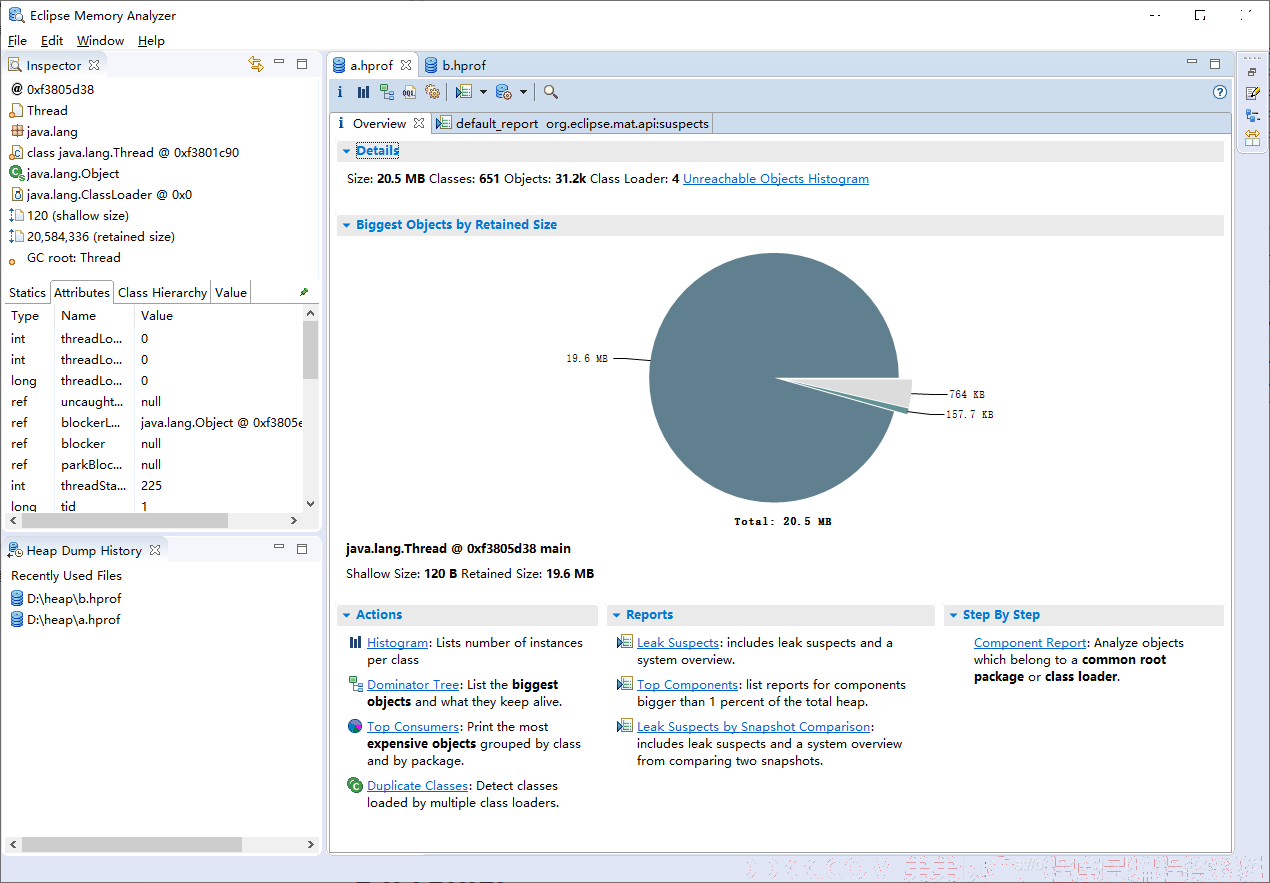Image resolution: width=1270 pixels, height=883 pixels.
Task: Toggle the green pin in Inspector tabs
Action: coord(304,292)
